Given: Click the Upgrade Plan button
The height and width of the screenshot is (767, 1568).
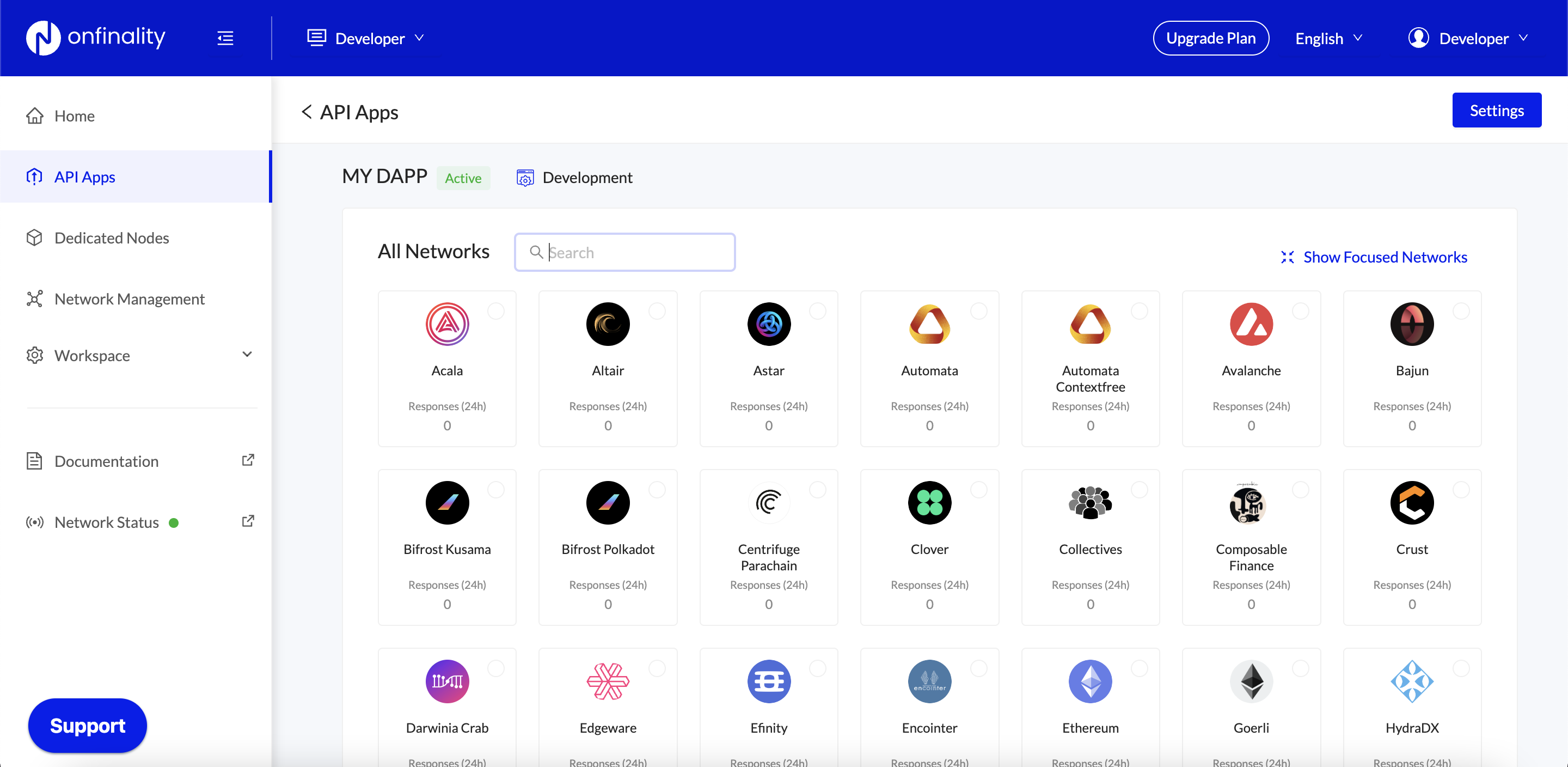Looking at the screenshot, I should coord(1210,38).
